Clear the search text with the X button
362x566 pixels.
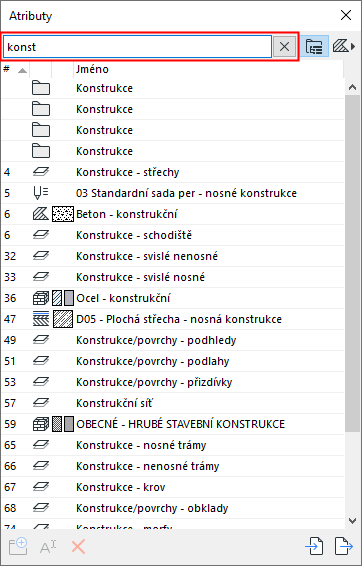(x=284, y=47)
